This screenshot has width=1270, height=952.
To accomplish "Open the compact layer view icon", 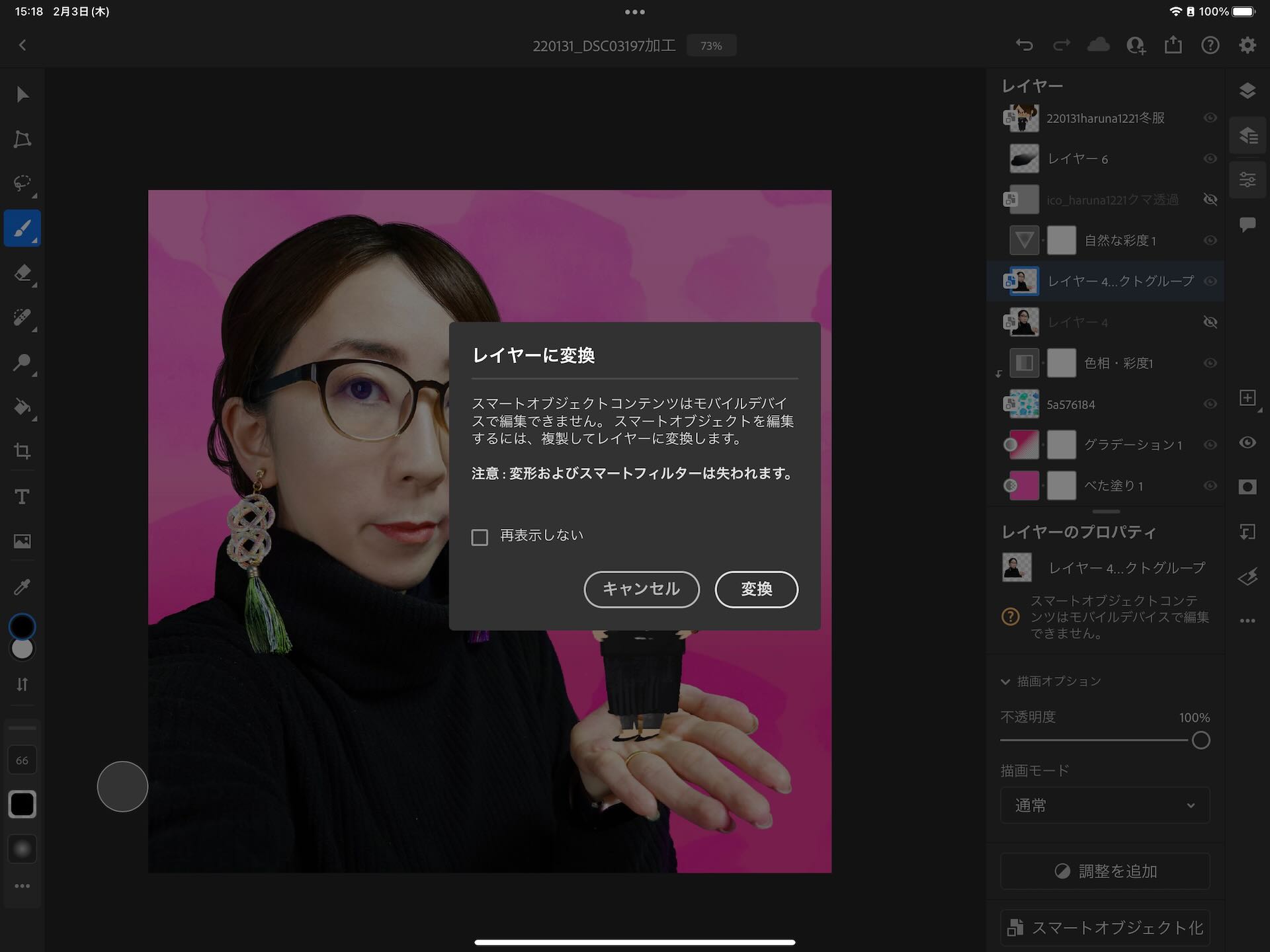I will (1247, 91).
